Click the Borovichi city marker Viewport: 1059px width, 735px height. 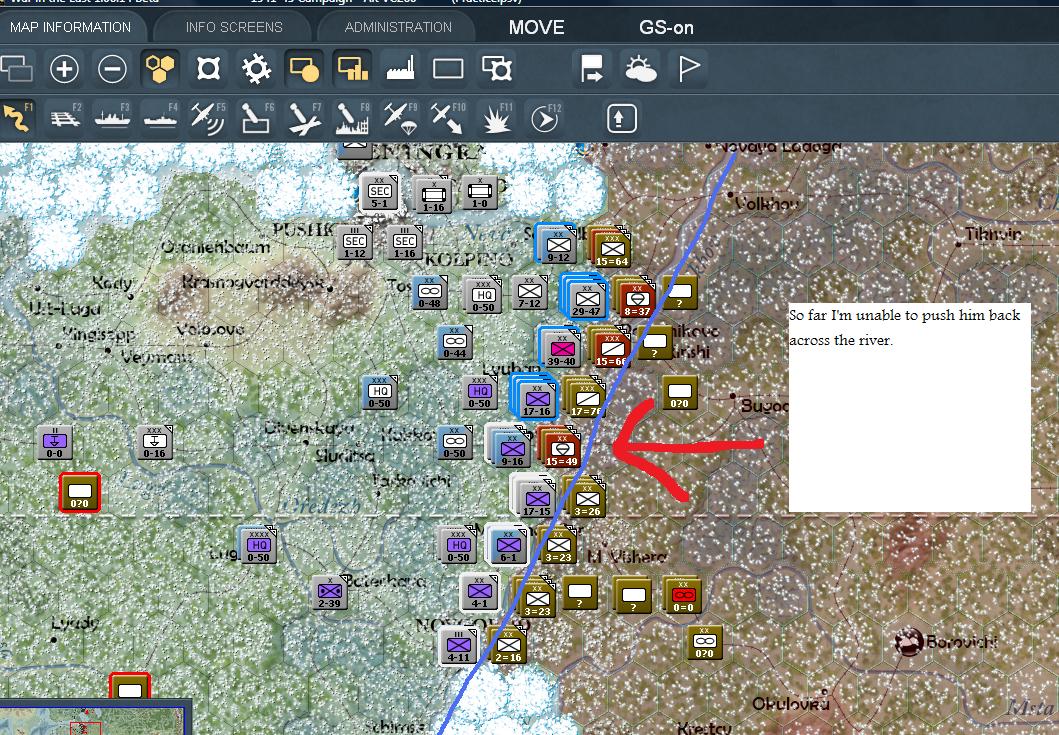click(909, 642)
